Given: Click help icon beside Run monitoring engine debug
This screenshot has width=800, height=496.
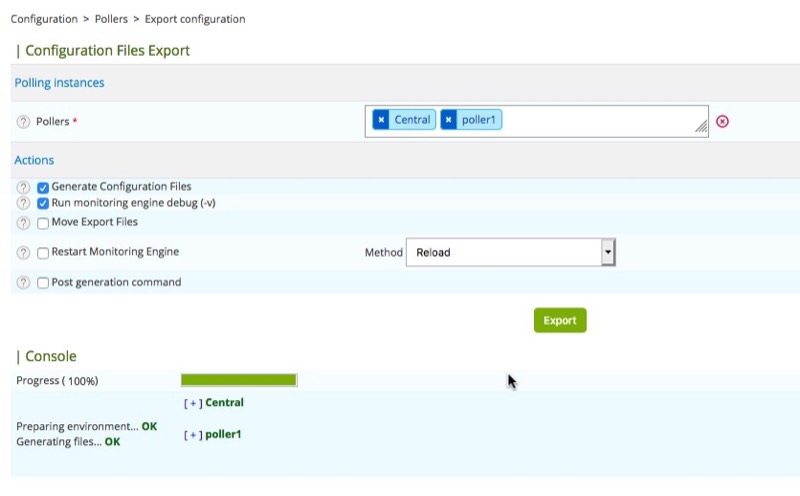Looking at the screenshot, I should point(23,203).
